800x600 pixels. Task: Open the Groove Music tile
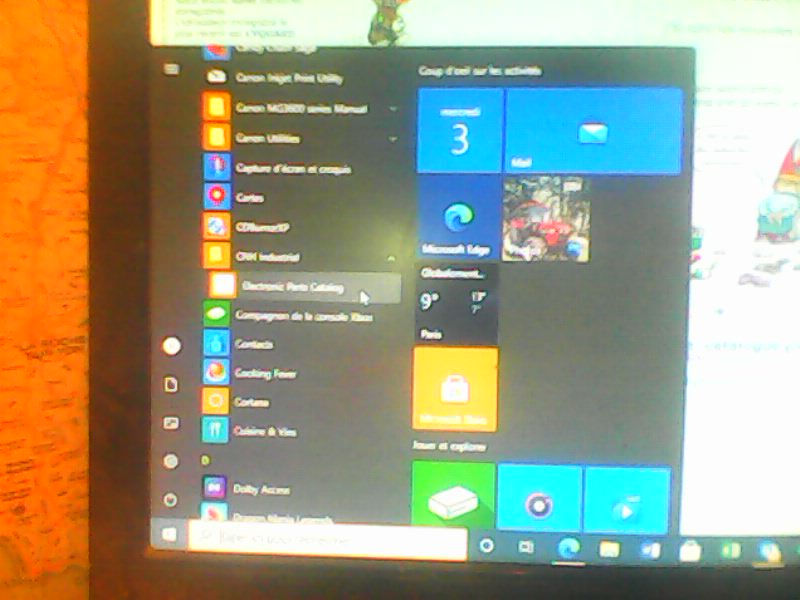pos(539,498)
